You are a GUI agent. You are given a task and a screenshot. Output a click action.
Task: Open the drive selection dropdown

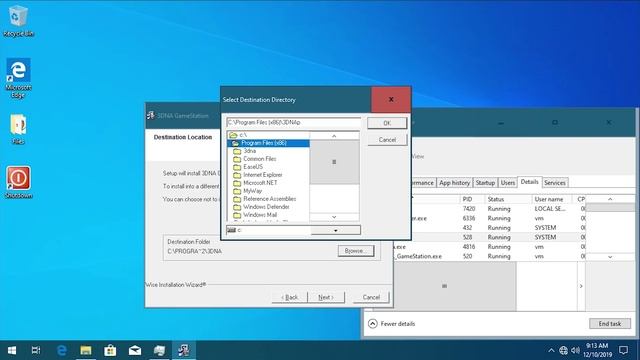coord(336,230)
